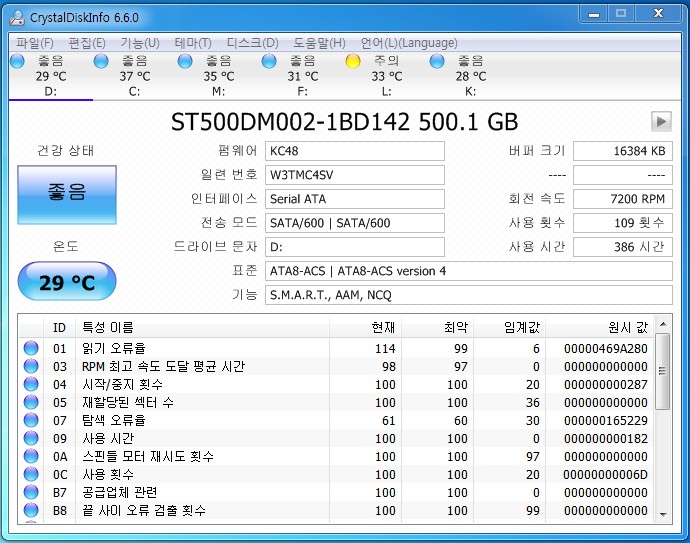Viewport: 690px width, 543px height.
Task: Click the next disk arrow button
Action: [661, 121]
